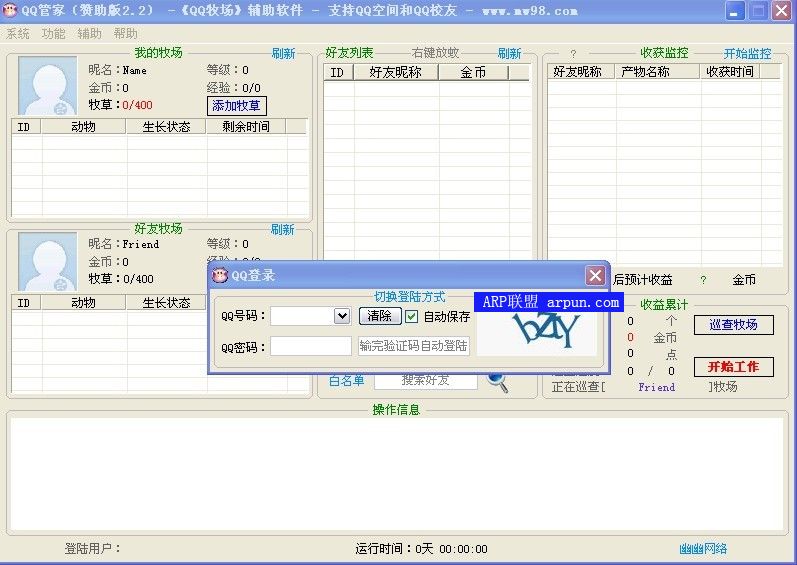Click 切换登陆方式 link
Viewport: 797px width, 565px height.
tap(410, 297)
